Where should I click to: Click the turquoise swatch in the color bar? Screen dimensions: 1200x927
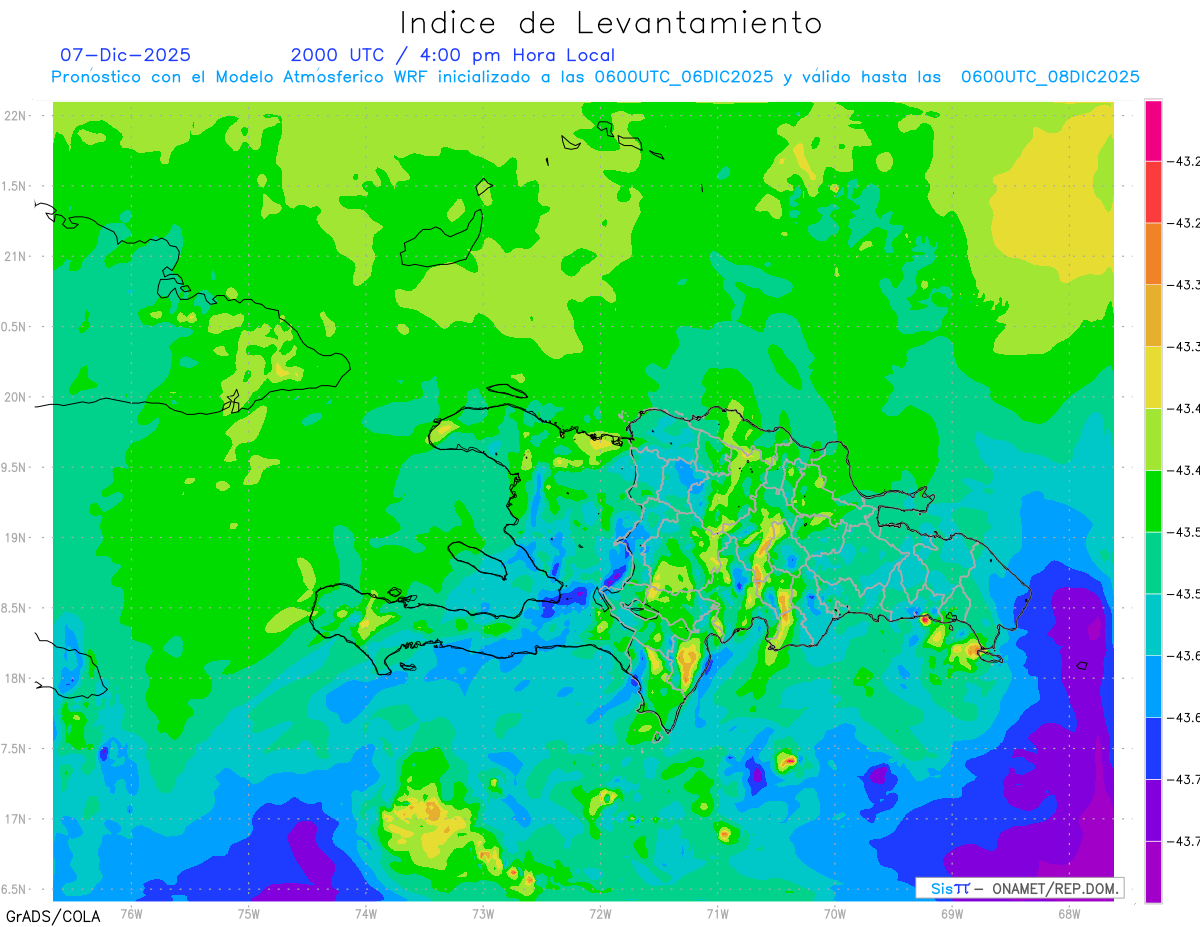coord(1153,625)
